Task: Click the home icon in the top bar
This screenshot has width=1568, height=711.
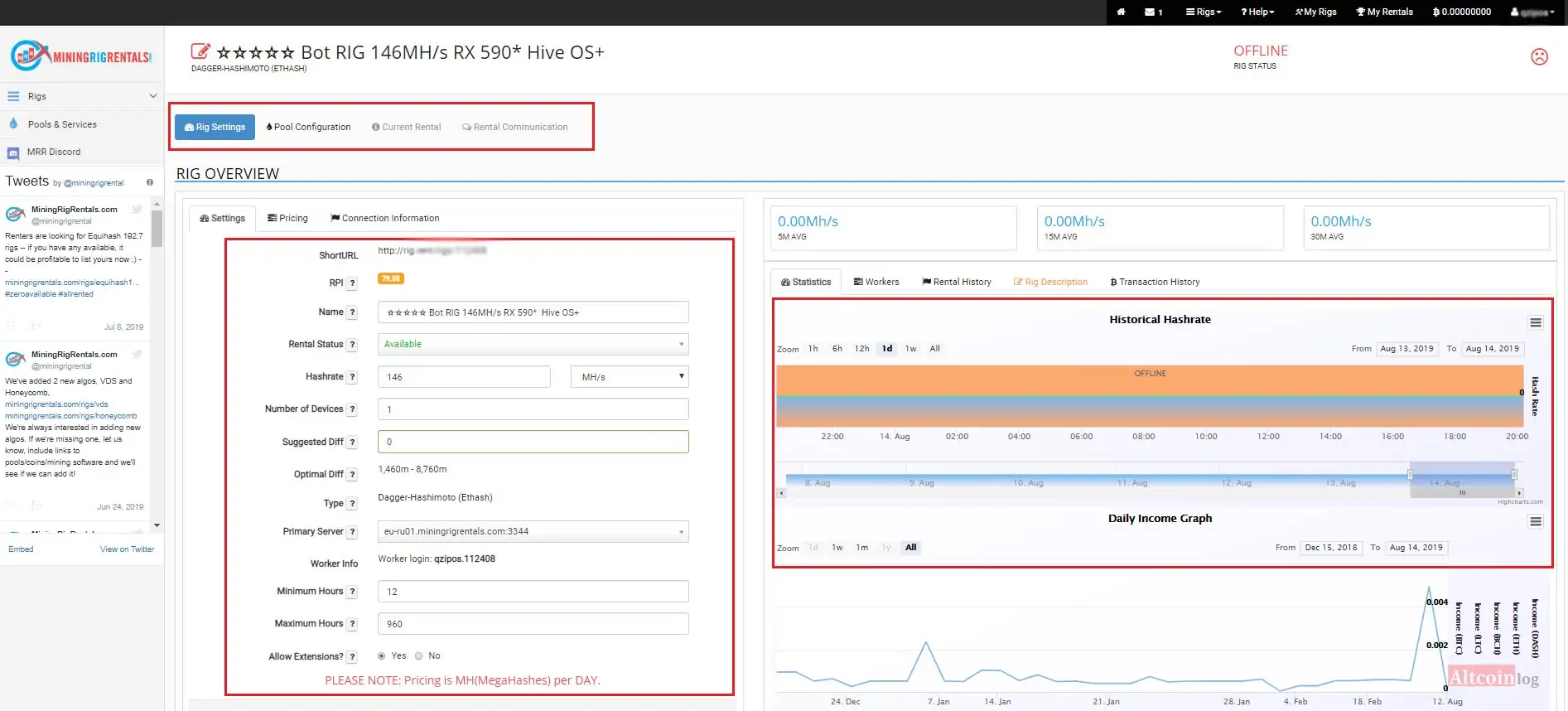Action: (x=1121, y=12)
